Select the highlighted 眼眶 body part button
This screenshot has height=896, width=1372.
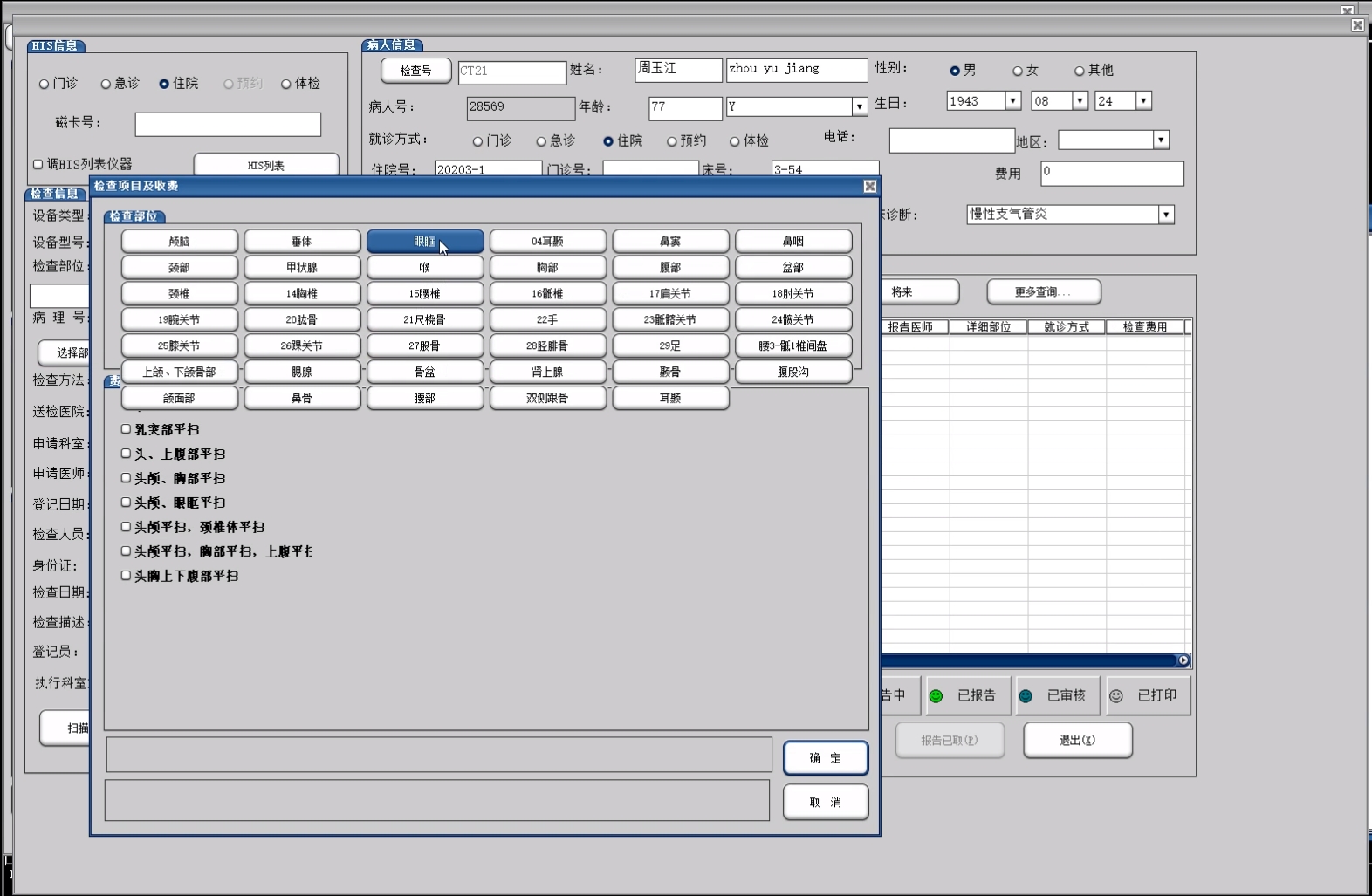pos(425,242)
